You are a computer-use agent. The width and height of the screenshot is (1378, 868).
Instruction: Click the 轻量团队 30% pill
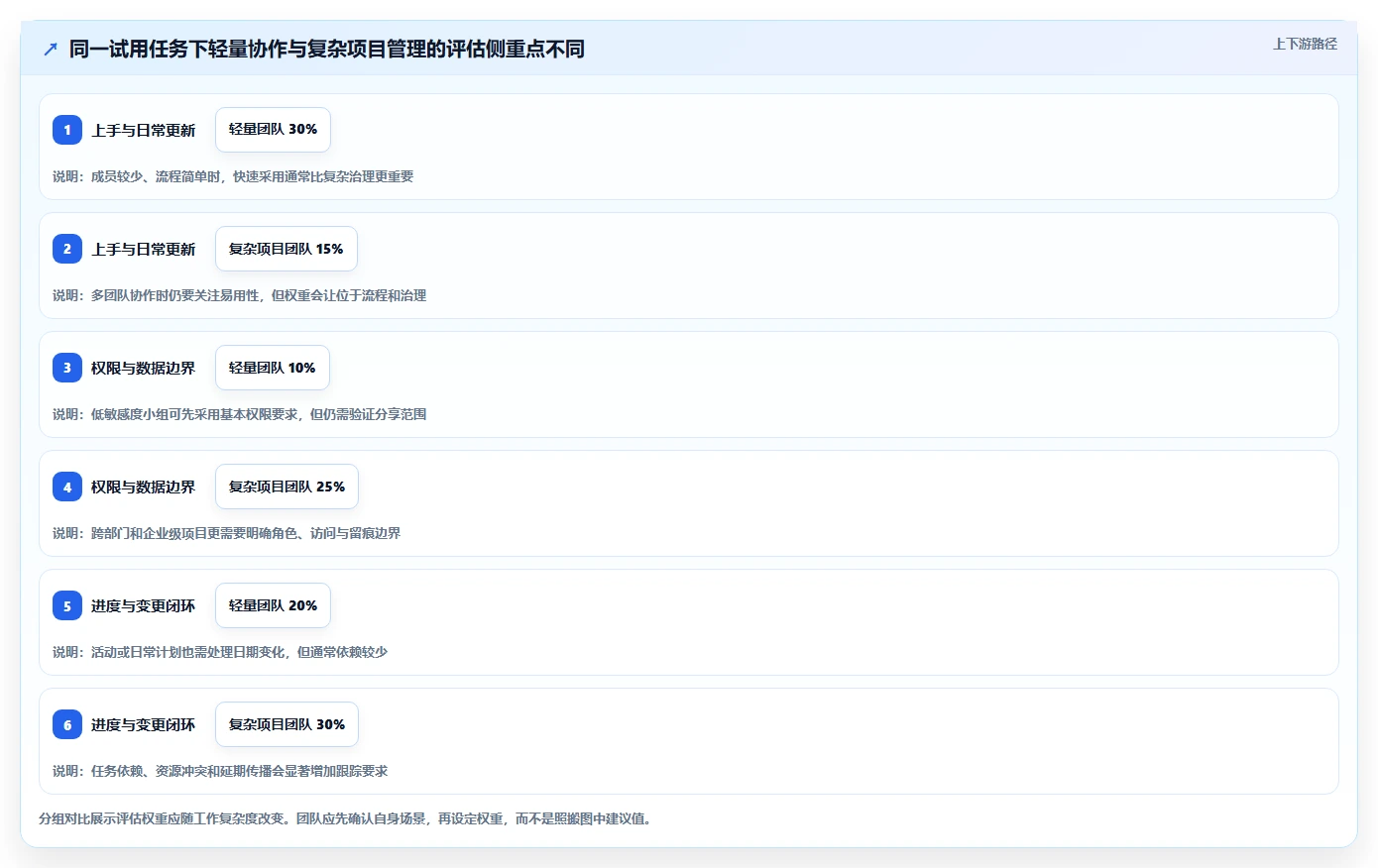(273, 130)
